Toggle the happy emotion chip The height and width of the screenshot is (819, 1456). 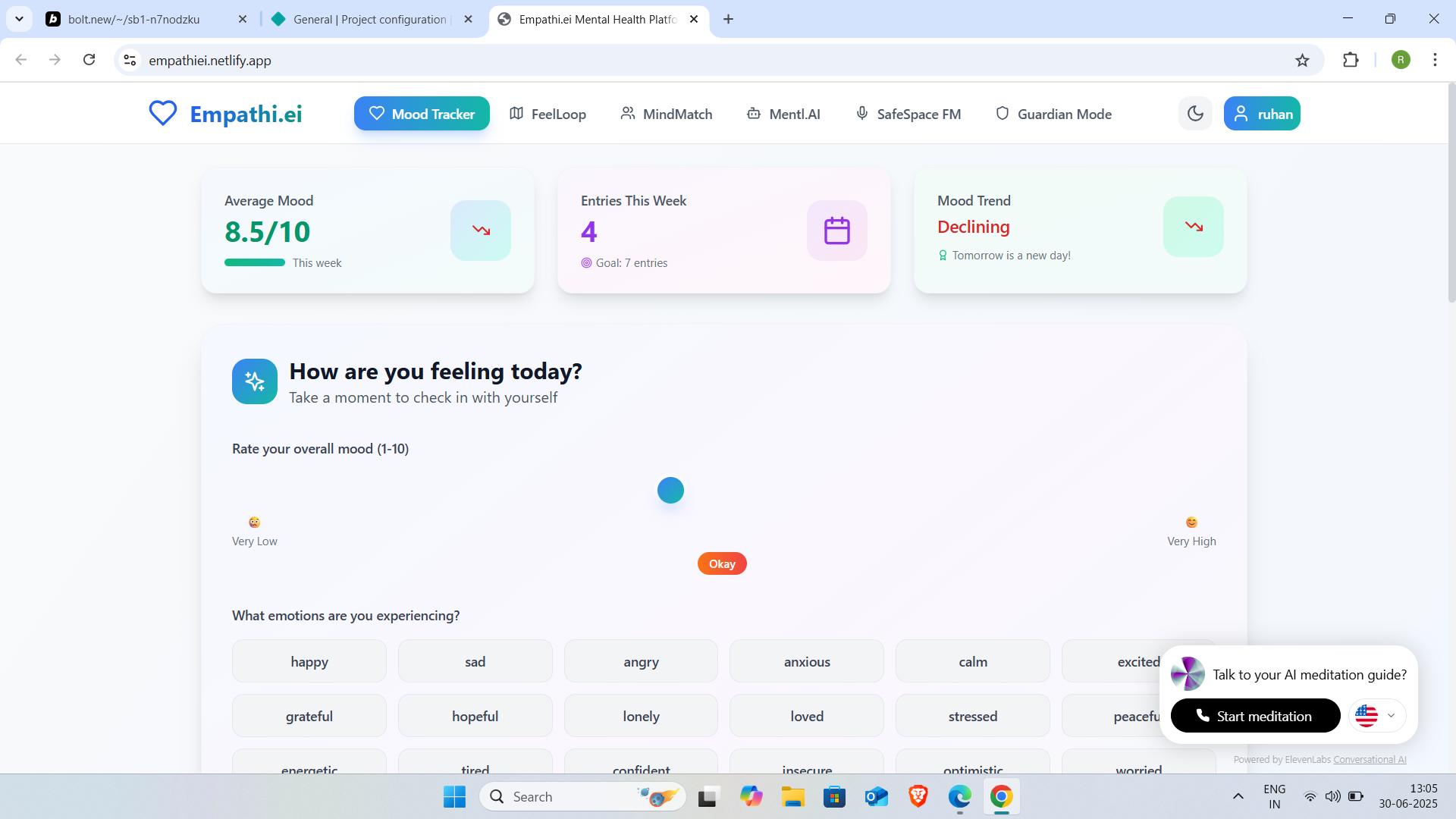[x=309, y=661]
